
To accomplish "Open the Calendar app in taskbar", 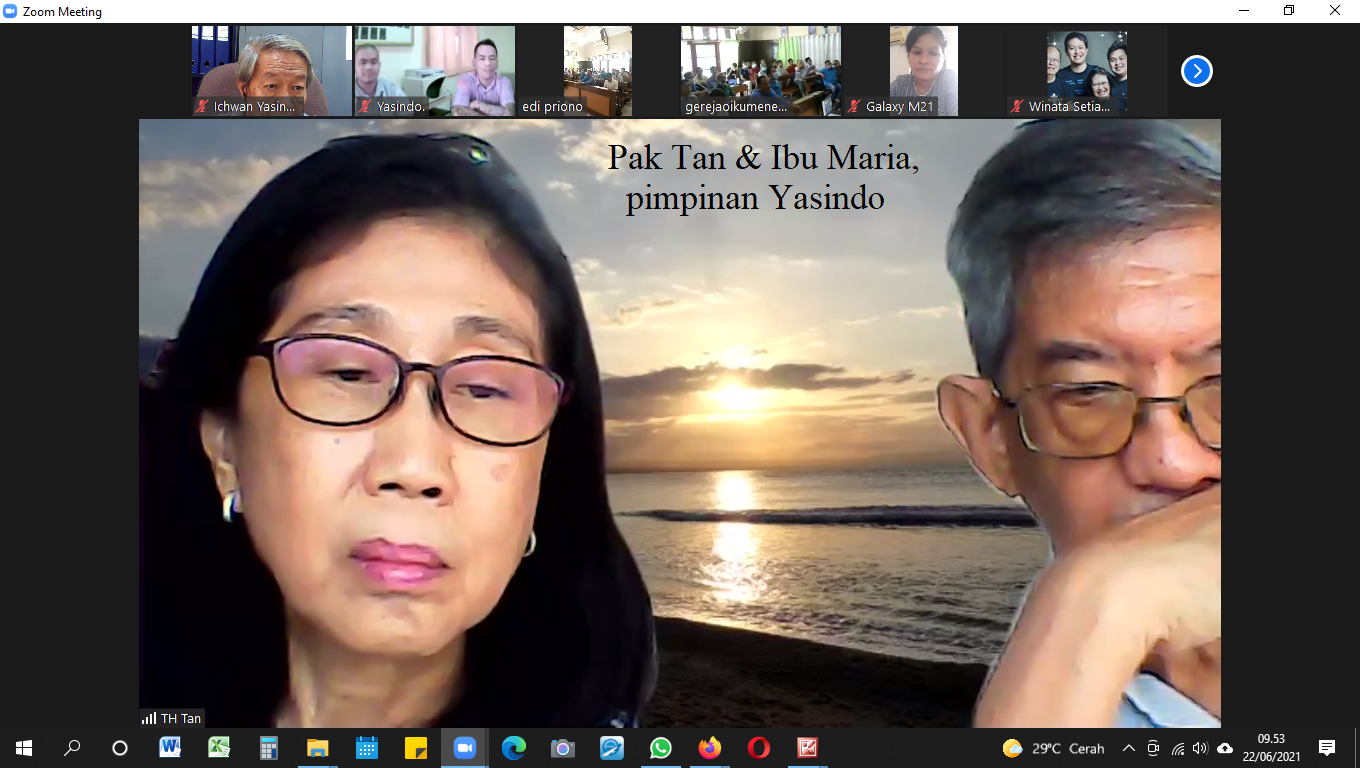I will (x=366, y=748).
